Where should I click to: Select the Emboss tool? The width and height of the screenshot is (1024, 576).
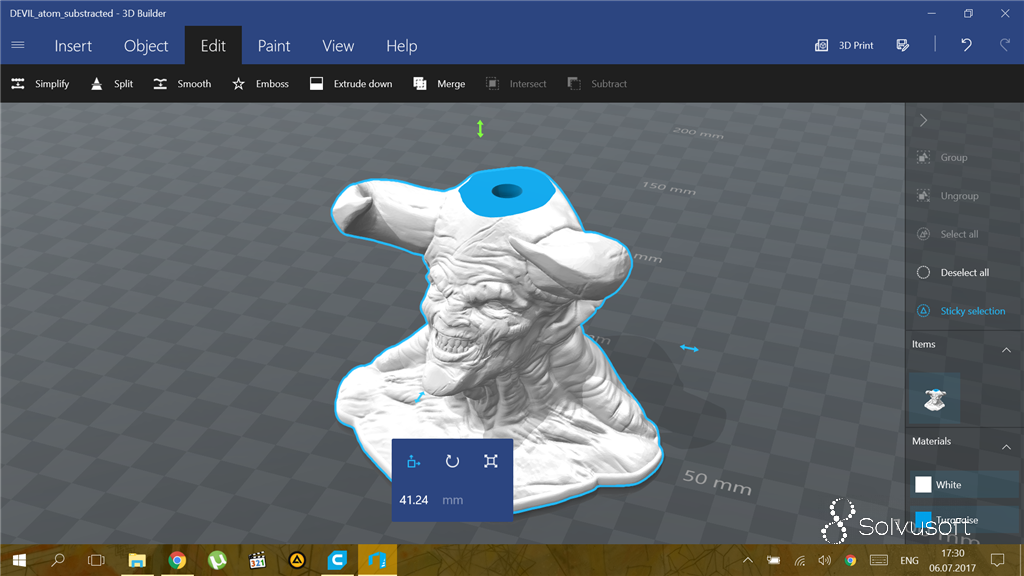[261, 84]
